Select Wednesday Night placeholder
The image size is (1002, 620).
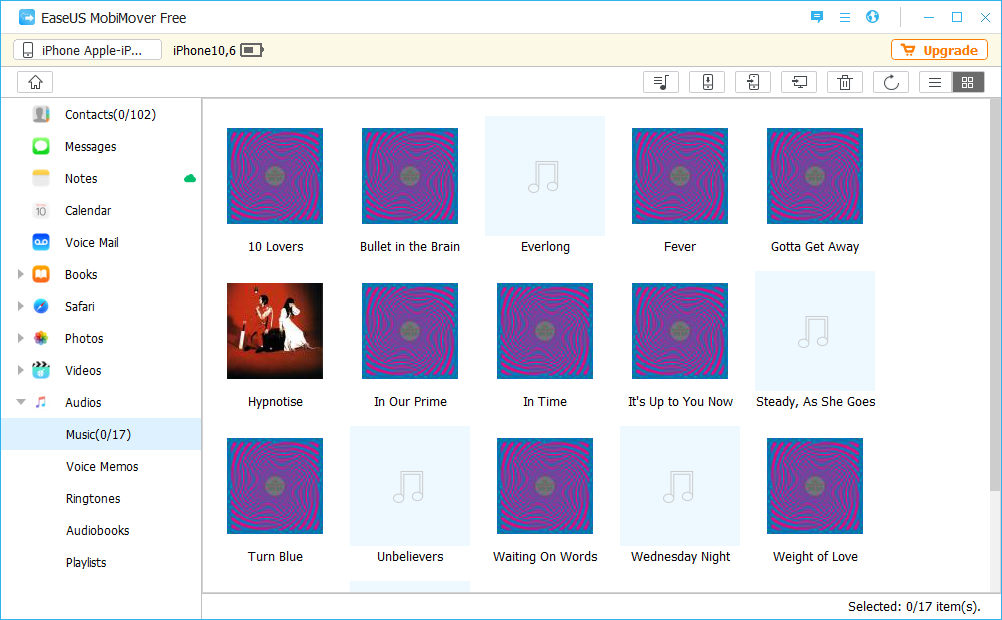680,486
